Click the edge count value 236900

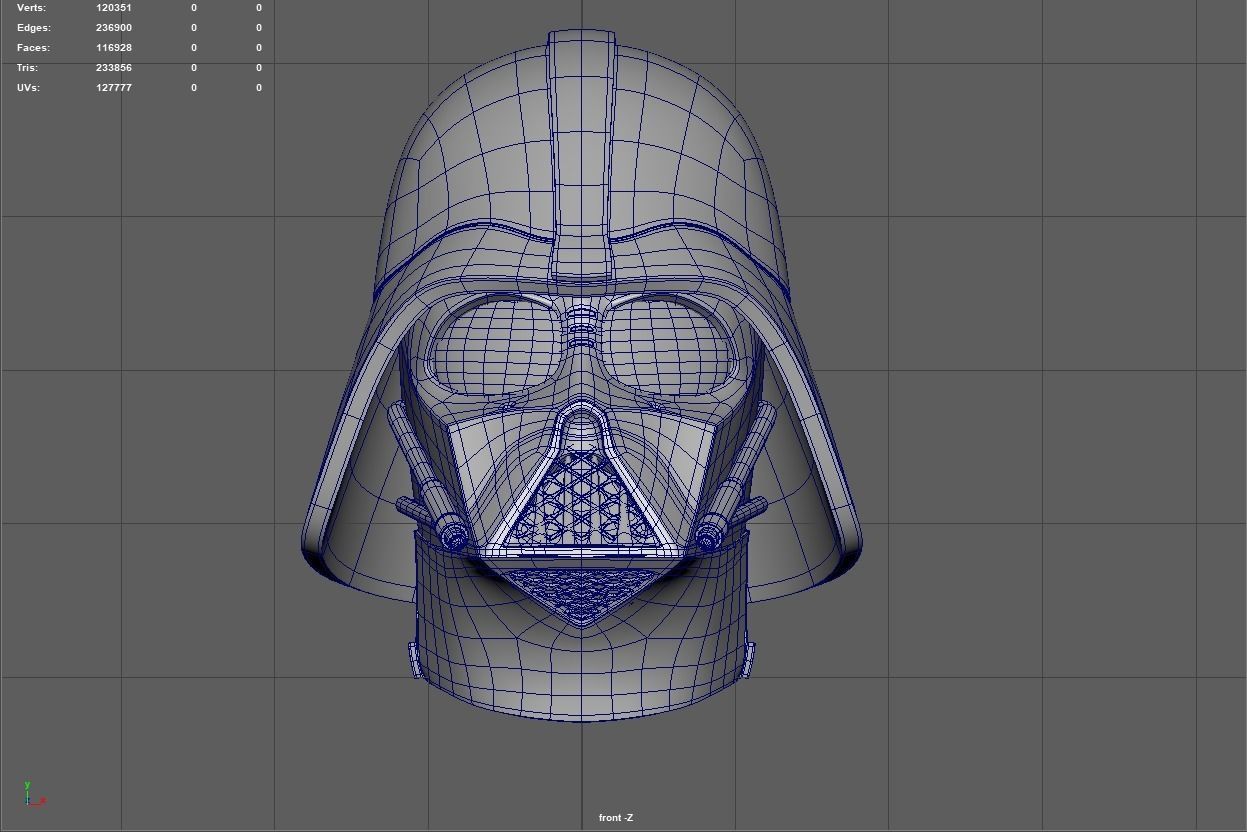click(114, 28)
